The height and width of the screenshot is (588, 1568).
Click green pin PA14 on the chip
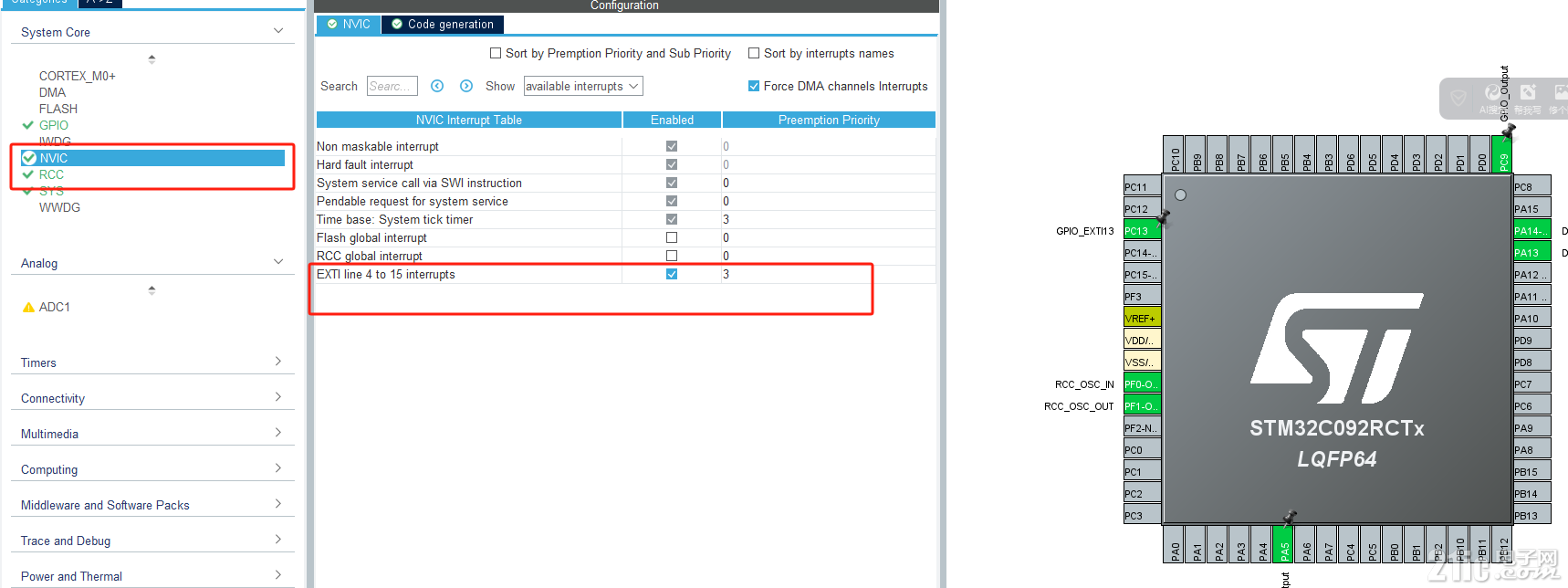point(1531,231)
